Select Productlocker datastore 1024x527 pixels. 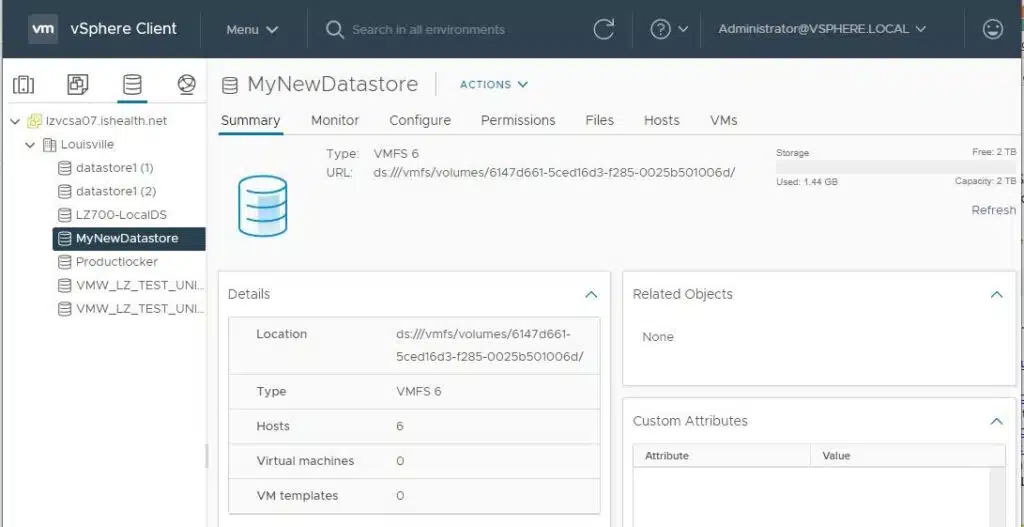[117, 262]
